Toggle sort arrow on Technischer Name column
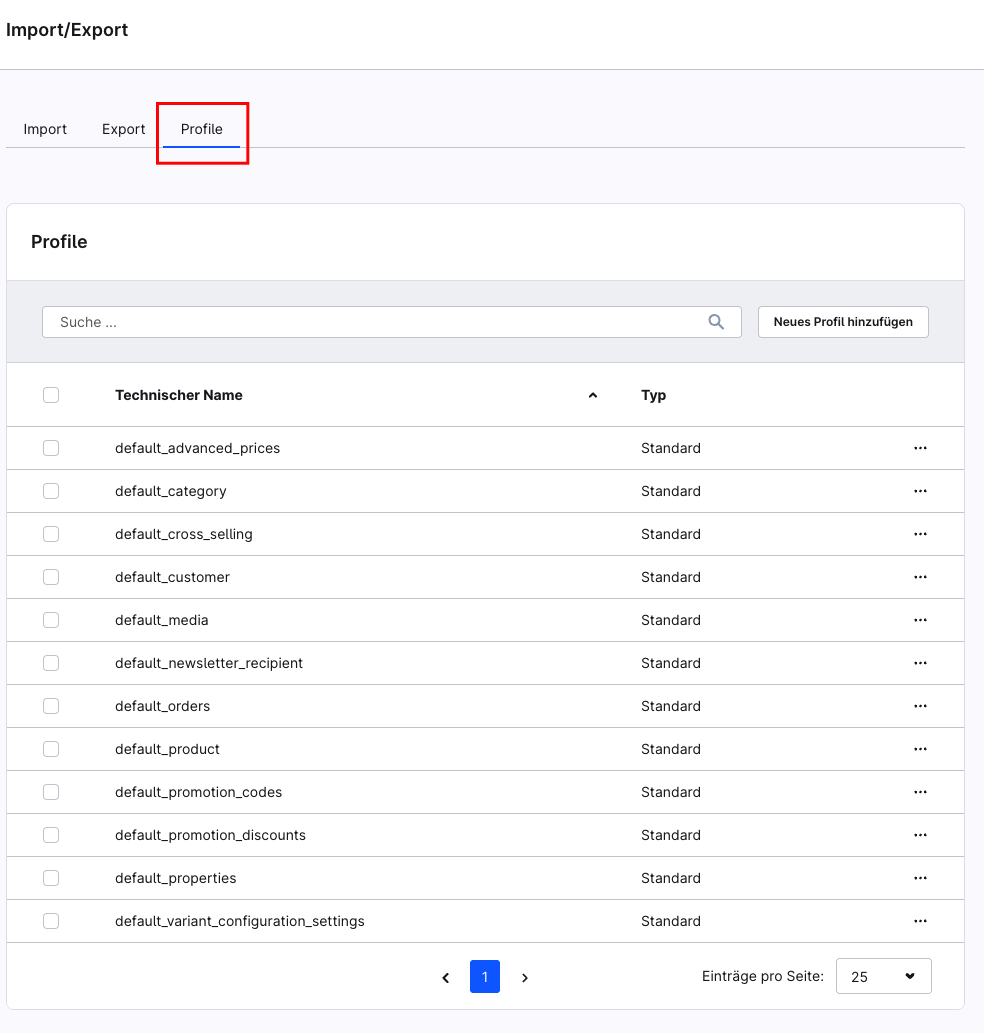Image resolution: width=984 pixels, height=1033 pixels. pyautogui.click(x=593, y=395)
